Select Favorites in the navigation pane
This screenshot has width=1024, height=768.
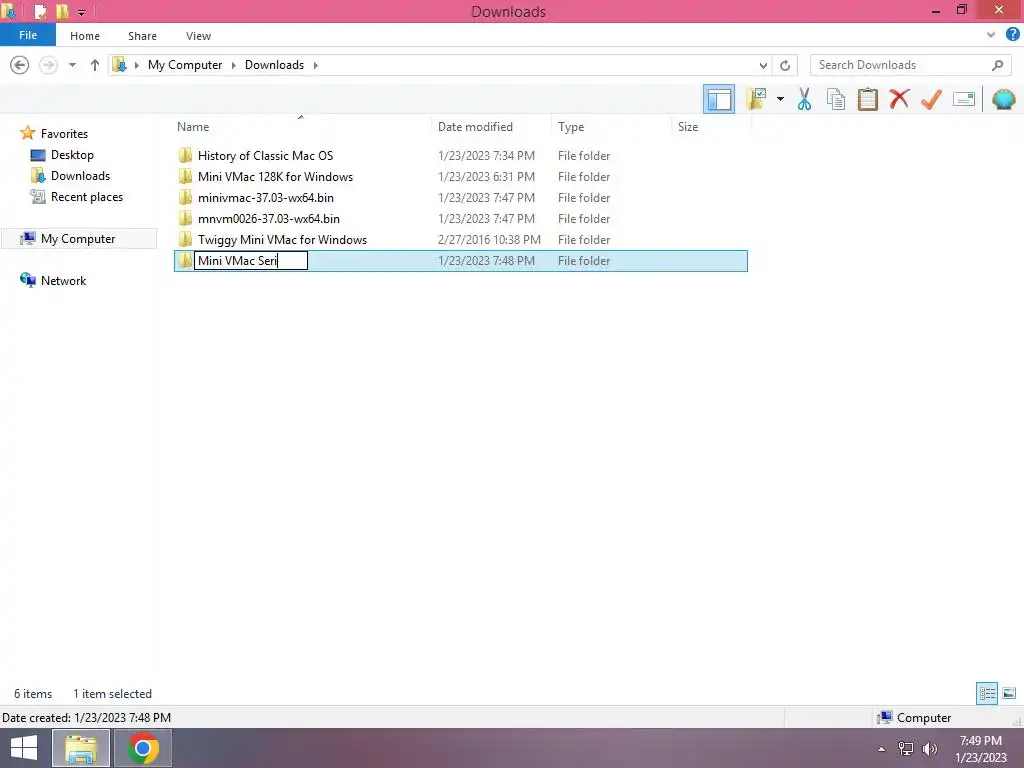pos(64,133)
